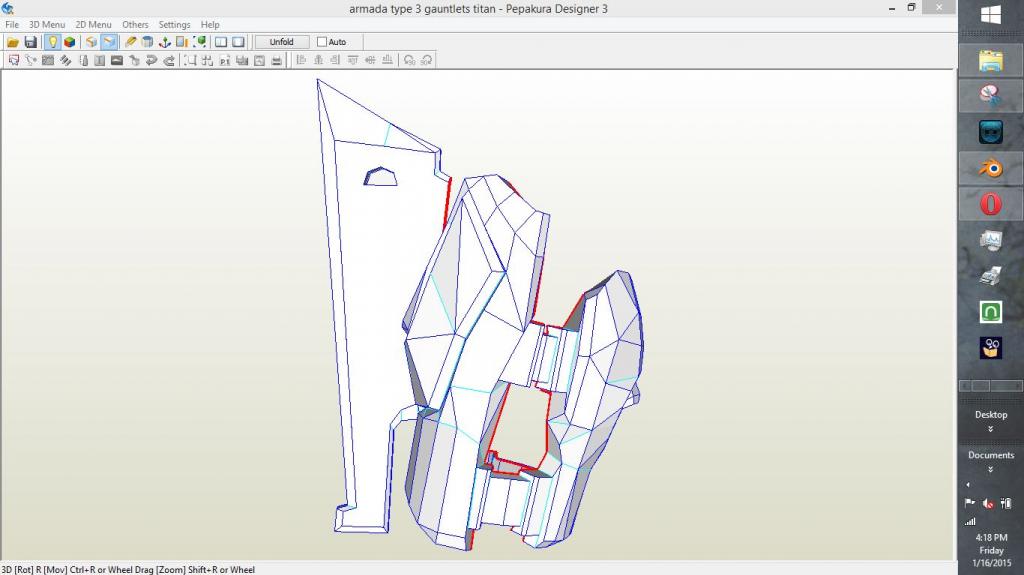Click the bracket selection frame icon

tap(190, 60)
